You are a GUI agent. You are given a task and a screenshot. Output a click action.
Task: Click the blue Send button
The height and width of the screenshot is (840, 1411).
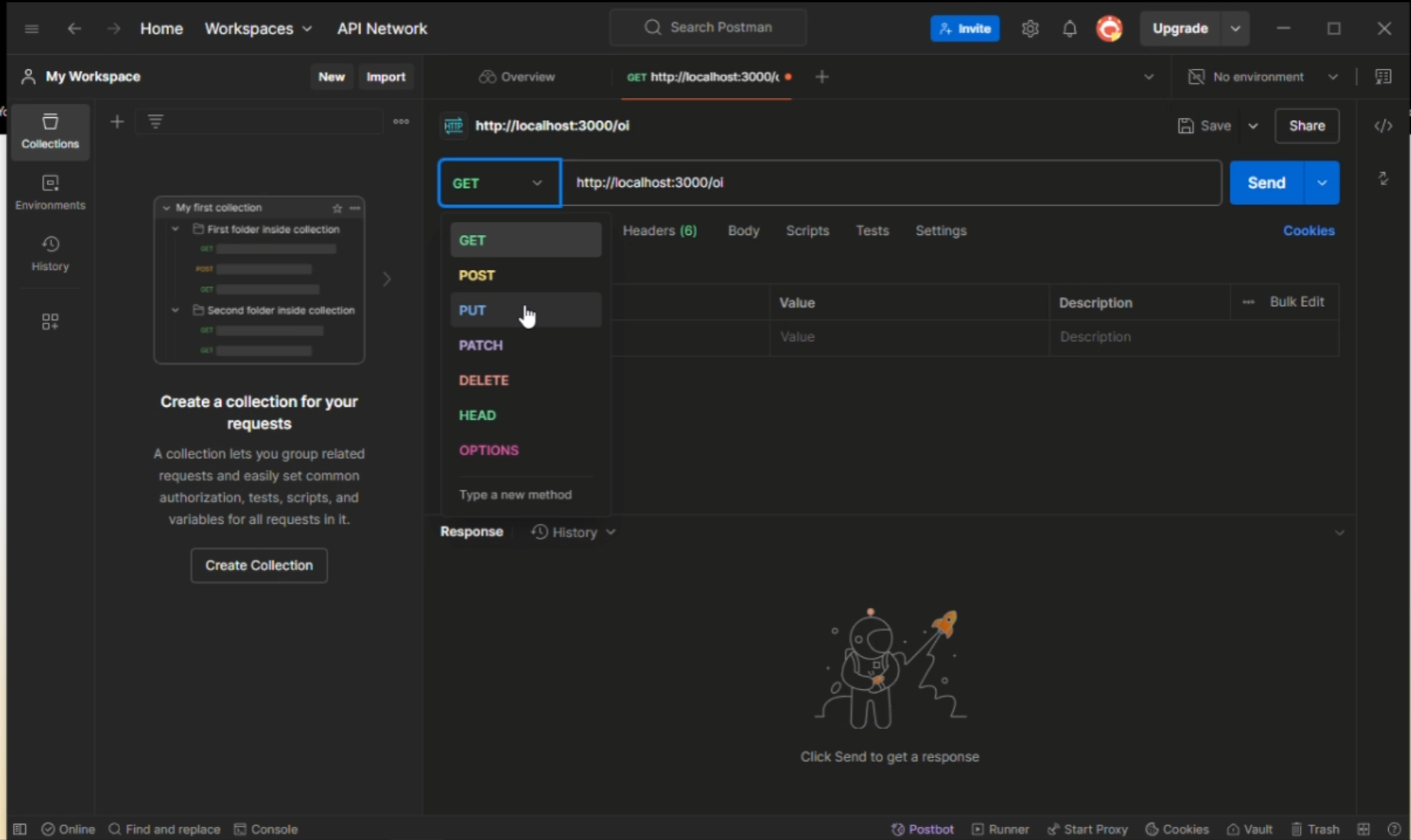tap(1266, 183)
